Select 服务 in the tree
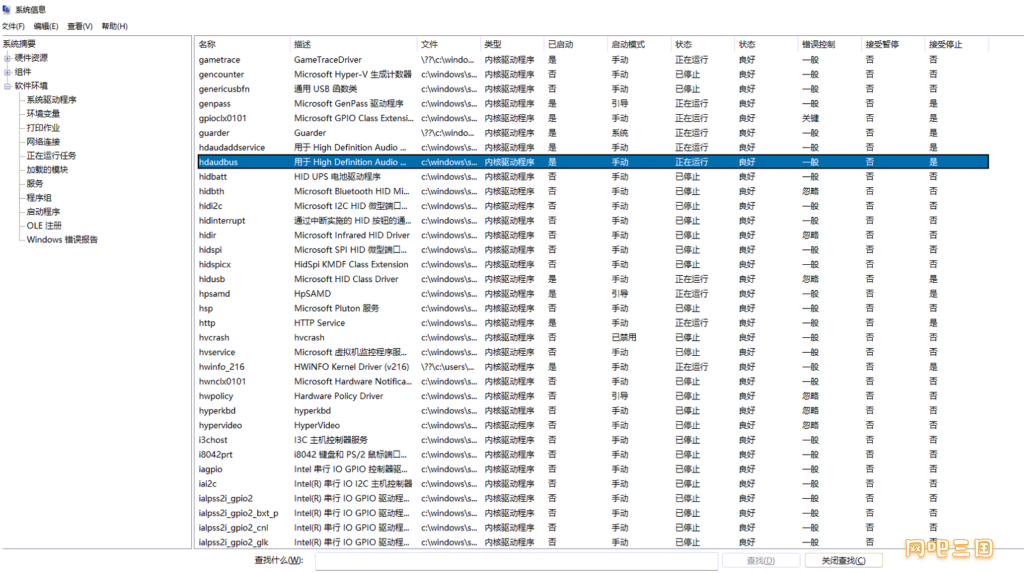The height and width of the screenshot is (573, 1024). coord(35,184)
